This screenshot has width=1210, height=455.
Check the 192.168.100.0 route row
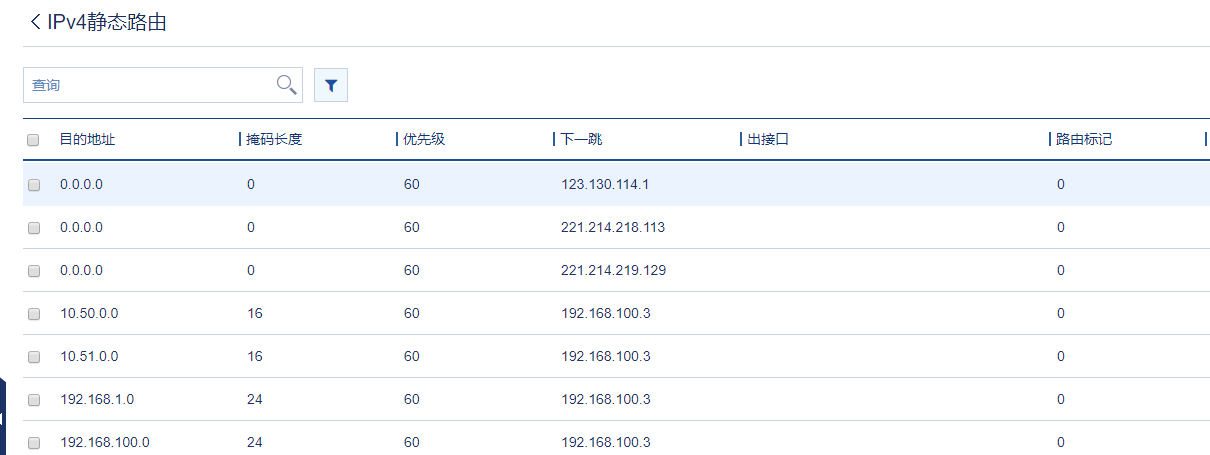click(x=34, y=443)
